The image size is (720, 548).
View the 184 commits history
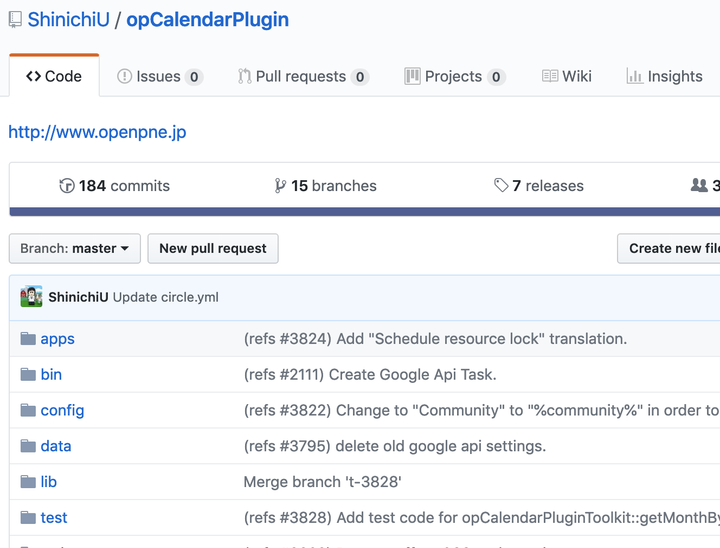click(x=114, y=186)
